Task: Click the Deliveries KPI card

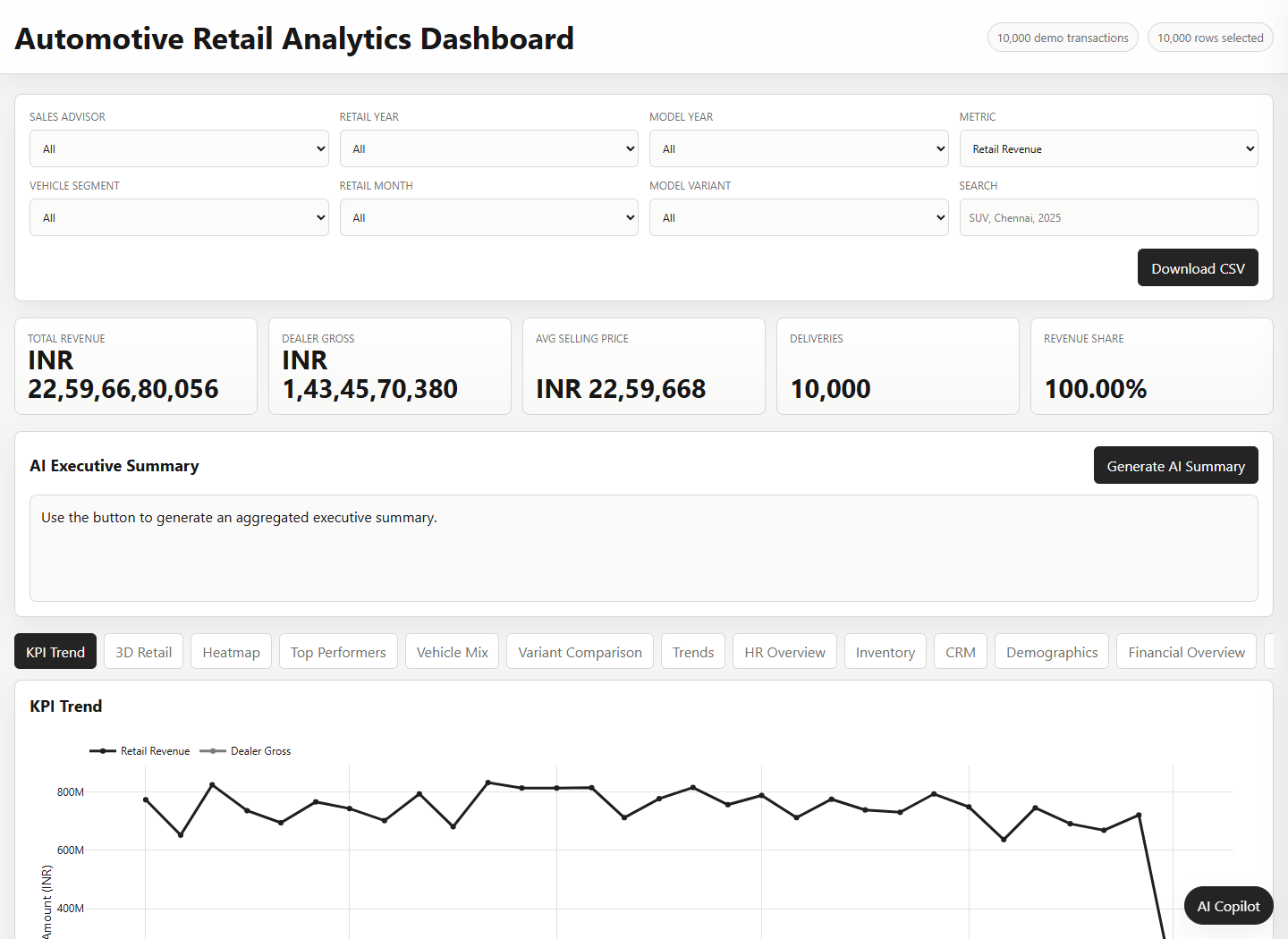Action: point(898,367)
